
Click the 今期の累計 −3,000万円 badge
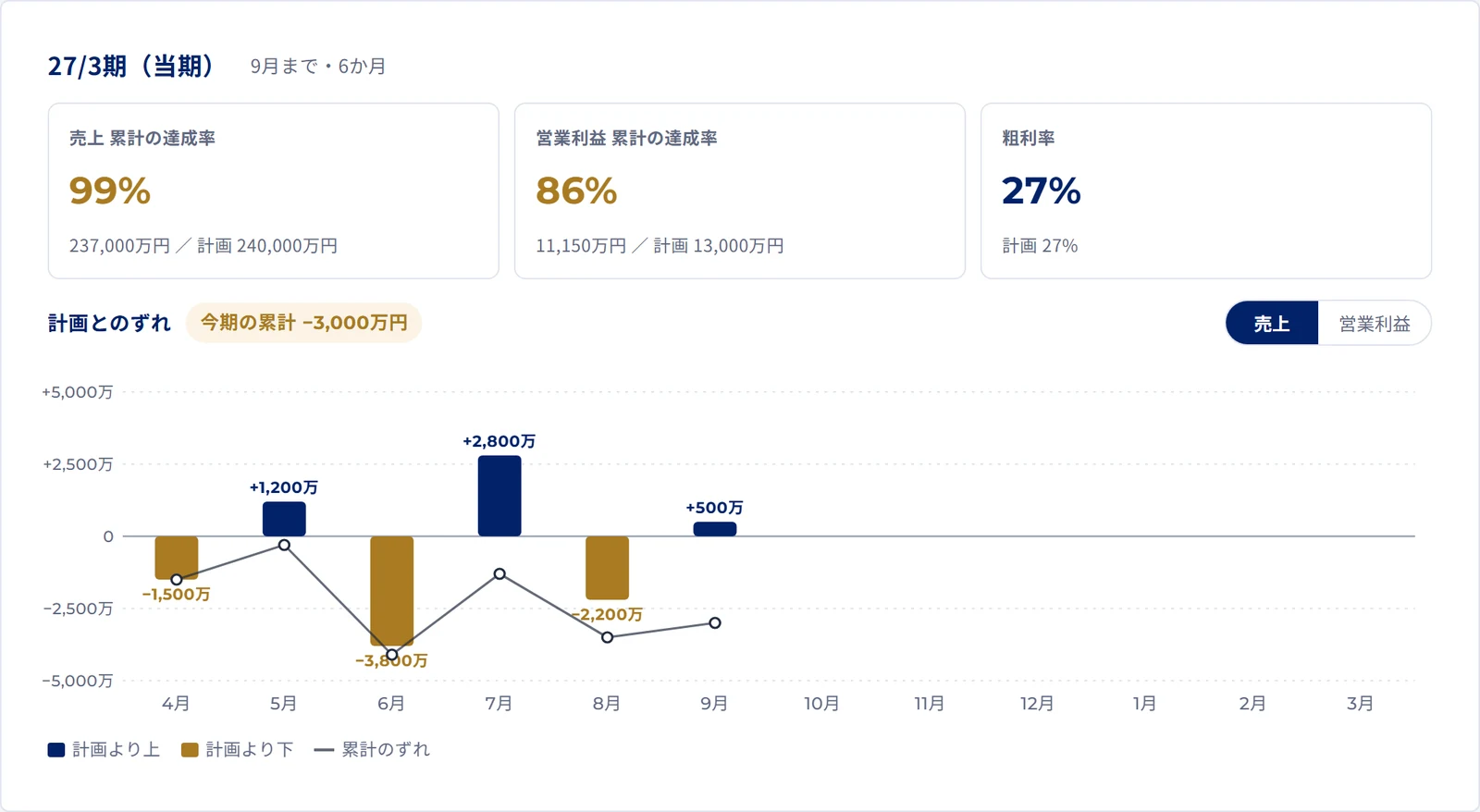click(304, 323)
